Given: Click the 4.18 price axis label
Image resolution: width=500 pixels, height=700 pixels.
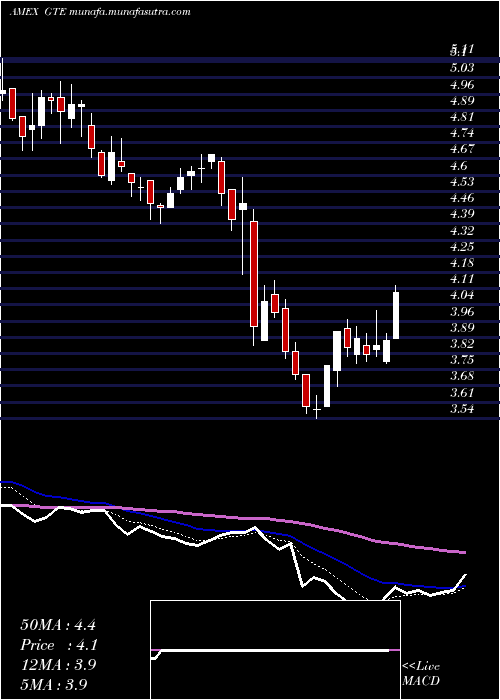Looking at the screenshot, I should (x=462, y=262).
